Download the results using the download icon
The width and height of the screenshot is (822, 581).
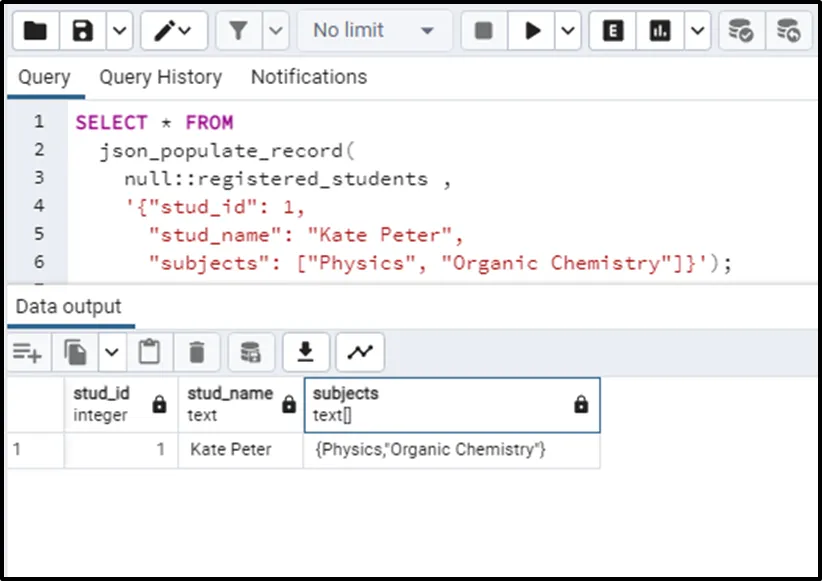306,352
